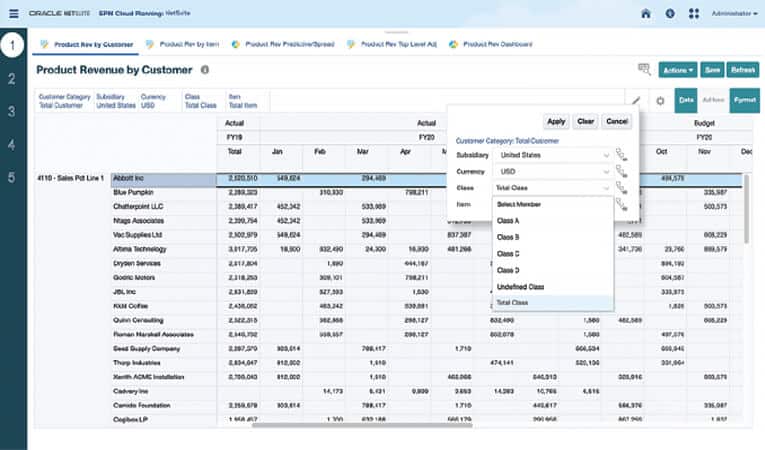The image size is (765, 450).
Task: Open sidebar card number 5
Action: [x=12, y=178]
